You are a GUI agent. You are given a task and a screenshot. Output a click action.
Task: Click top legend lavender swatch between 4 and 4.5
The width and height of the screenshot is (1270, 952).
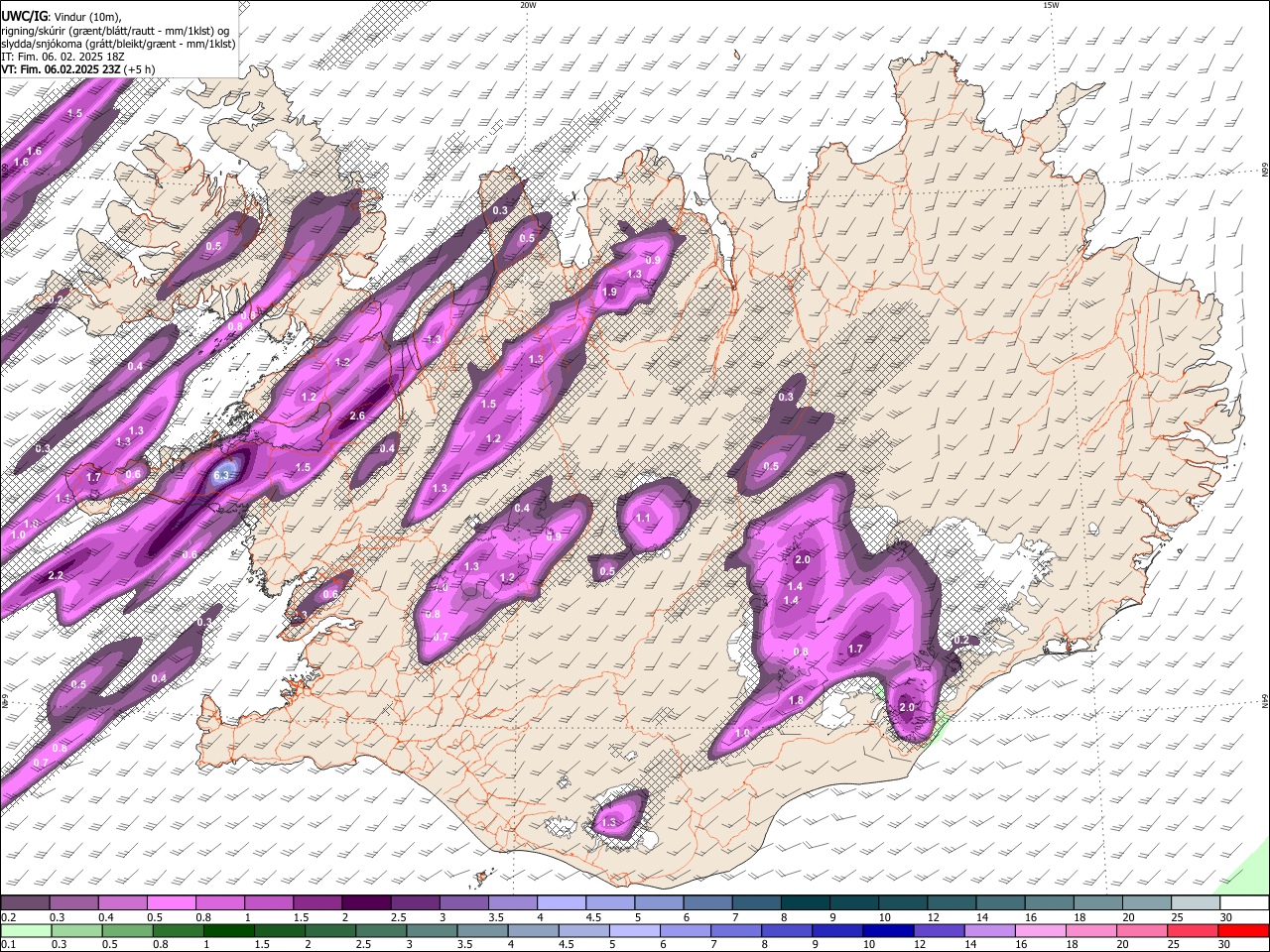[560, 902]
